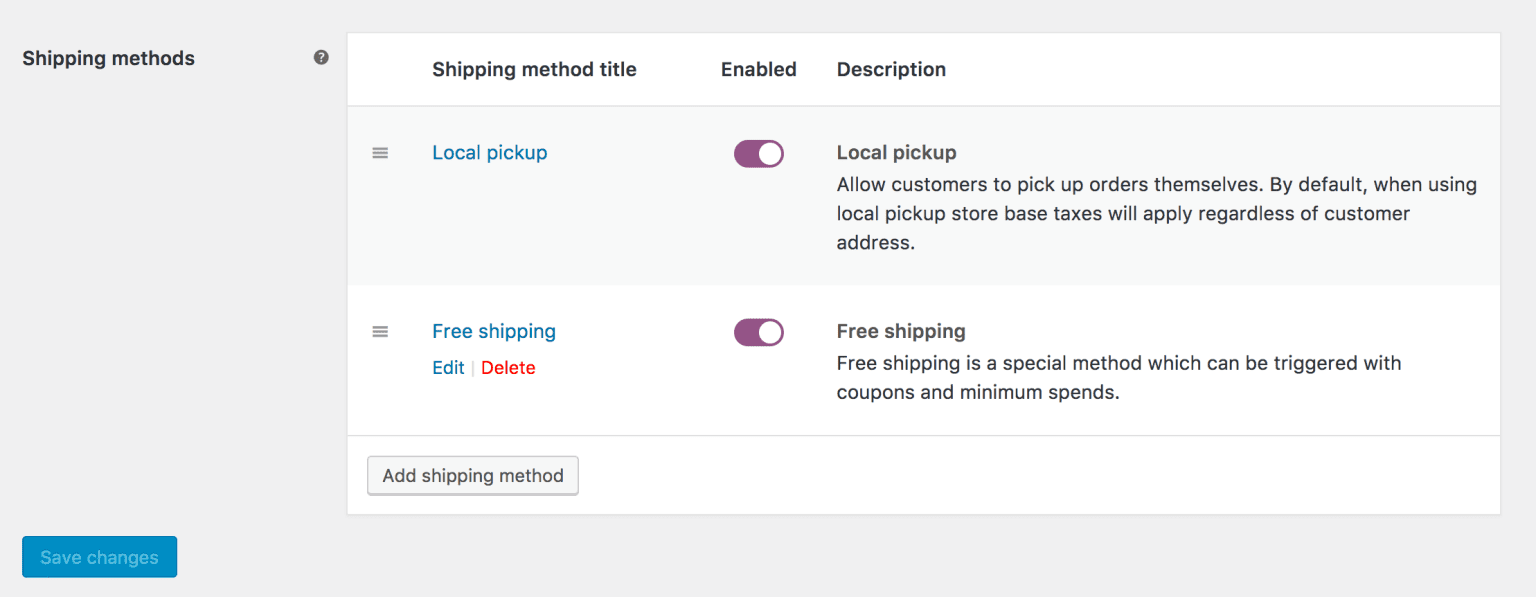Image resolution: width=1536 pixels, height=597 pixels.
Task: Open the Local pickup method settings
Action: tap(489, 152)
